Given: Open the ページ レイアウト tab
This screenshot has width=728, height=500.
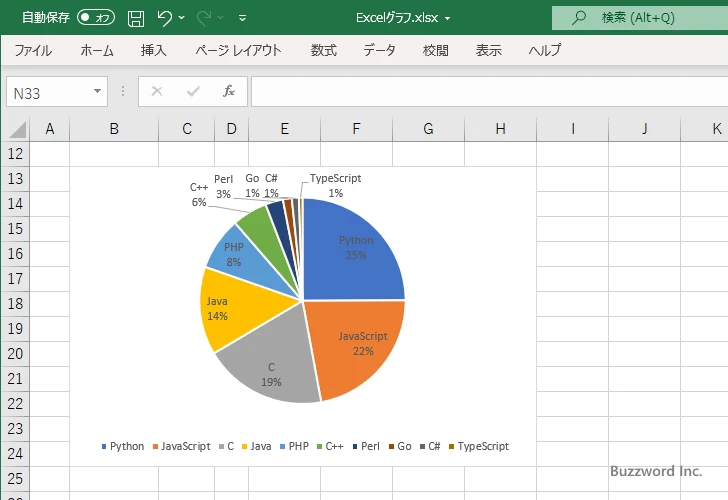Looking at the screenshot, I should tap(238, 50).
